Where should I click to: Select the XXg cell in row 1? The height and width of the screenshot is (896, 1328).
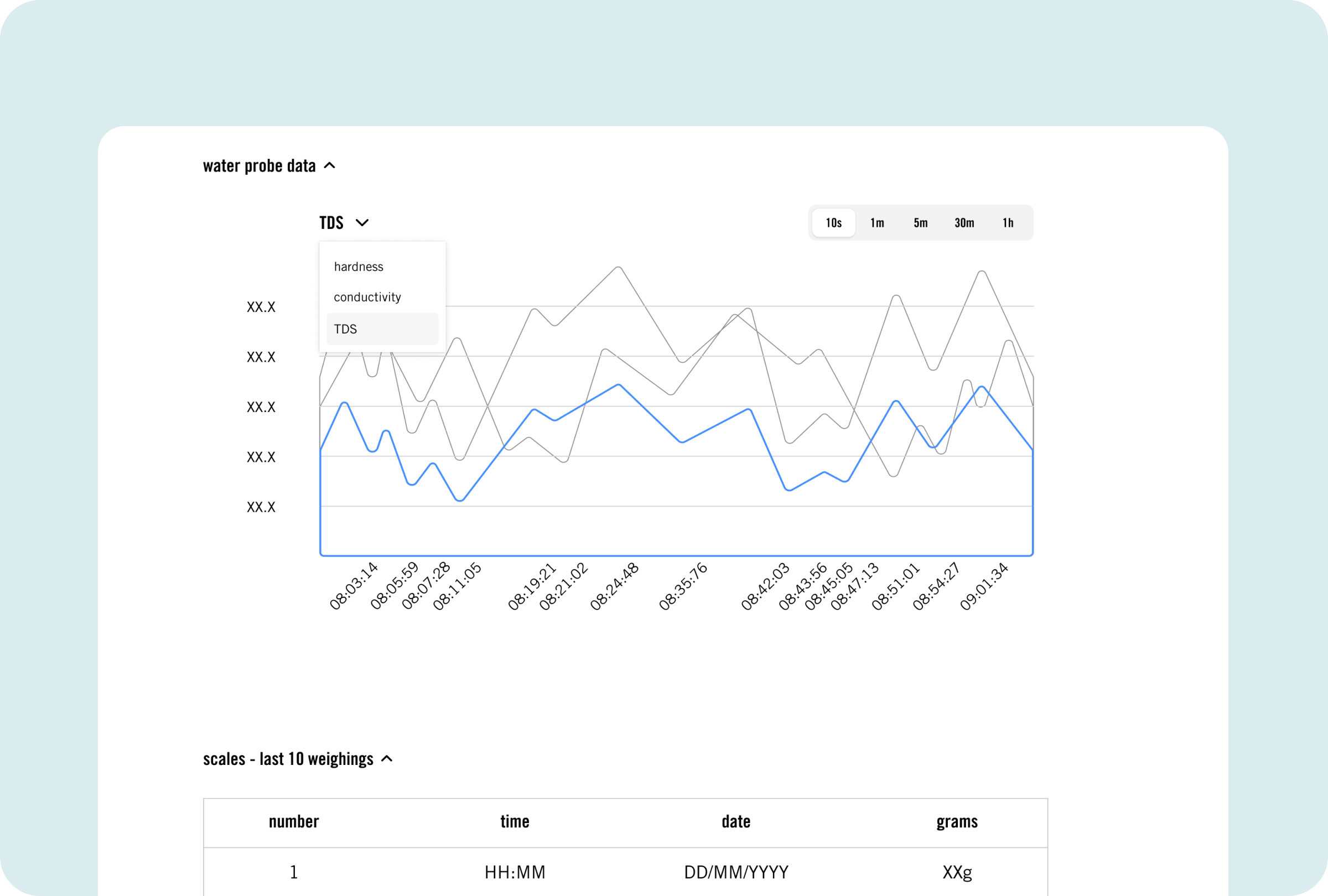pyautogui.click(x=957, y=873)
